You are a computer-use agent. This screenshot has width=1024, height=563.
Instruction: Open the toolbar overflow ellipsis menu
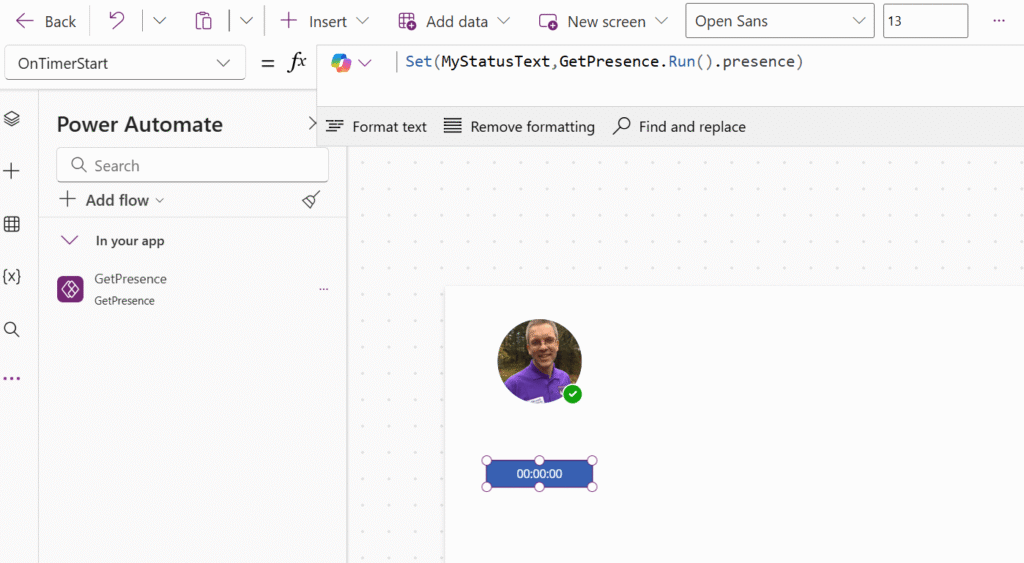[x=999, y=21]
